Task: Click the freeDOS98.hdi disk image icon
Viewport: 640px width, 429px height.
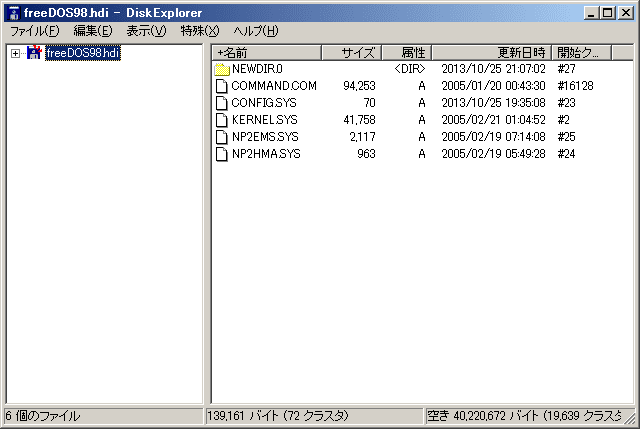Action: point(34,53)
